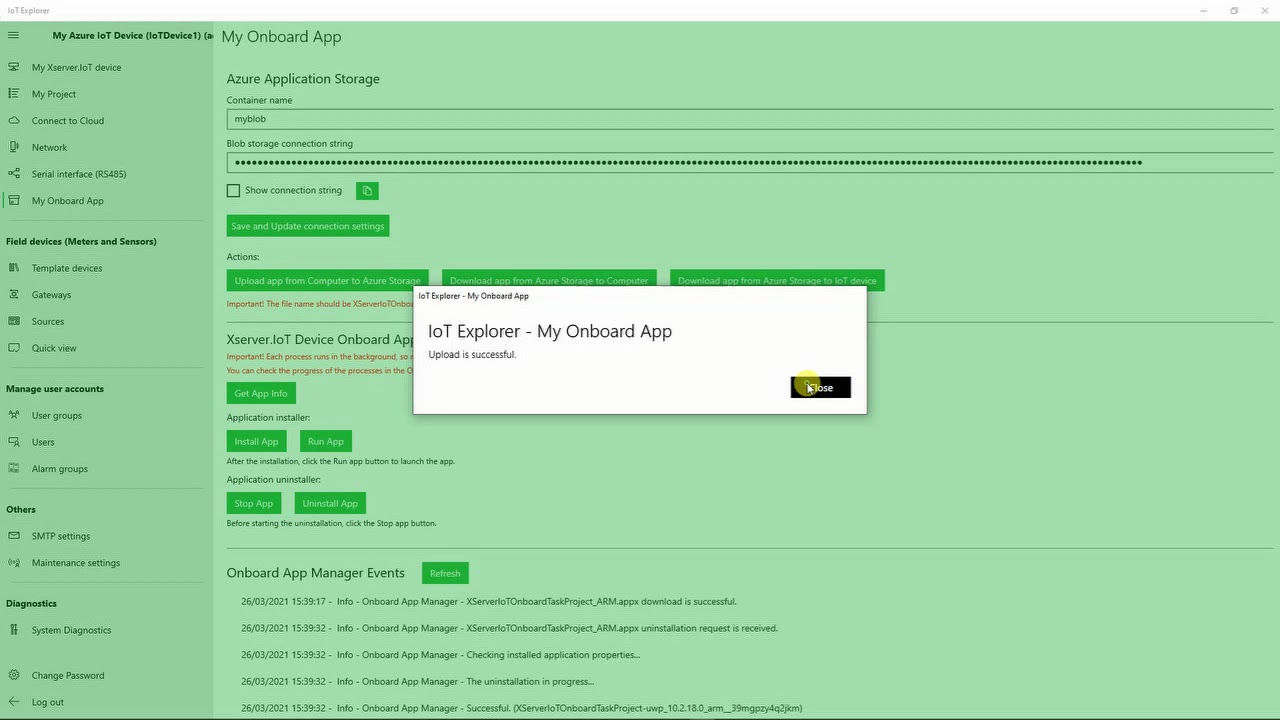The width and height of the screenshot is (1280, 720).
Task: Click the Quick view monitor icon
Action: [13, 348]
